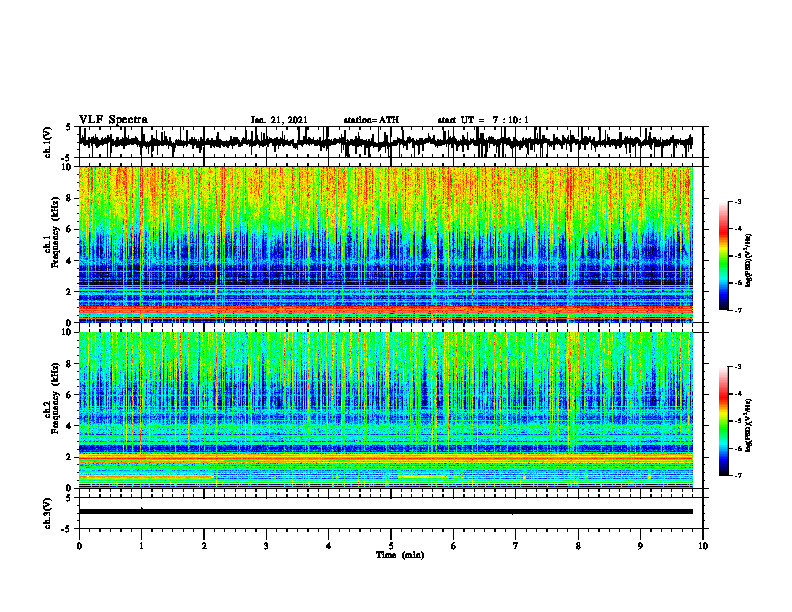This screenshot has width=792, height=612.
Task: Click the 'ch.3(V)' axis label
Action: tap(48, 513)
